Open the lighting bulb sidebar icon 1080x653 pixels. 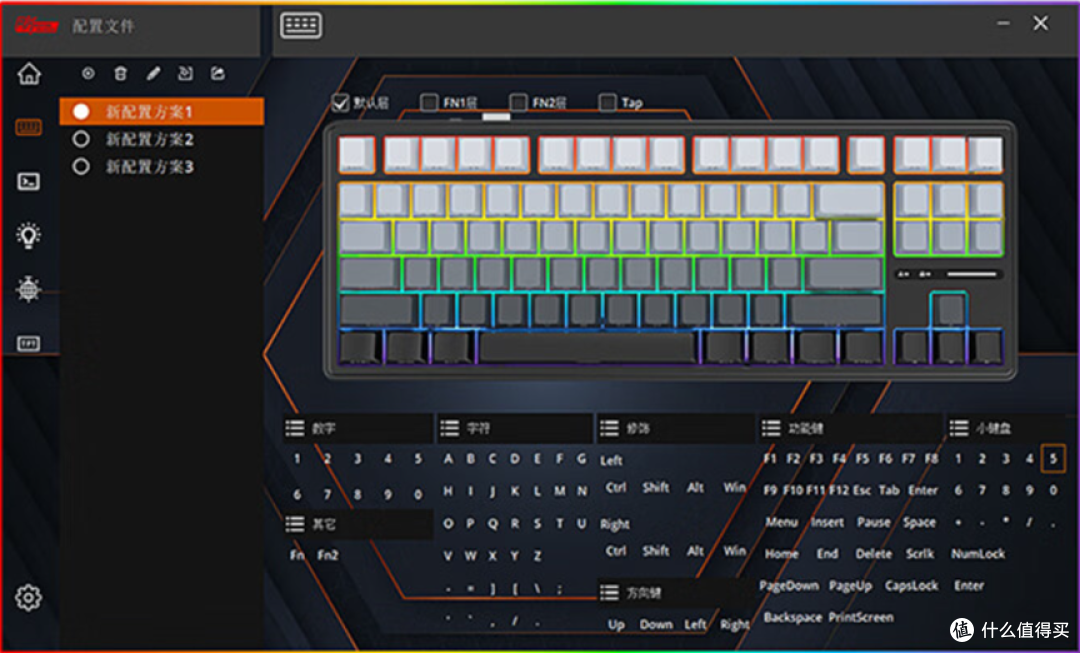tap(28, 236)
